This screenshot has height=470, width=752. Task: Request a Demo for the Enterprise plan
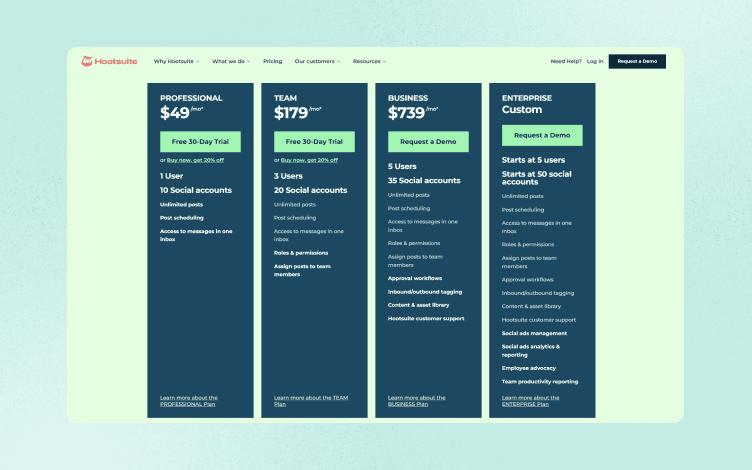[x=542, y=135]
